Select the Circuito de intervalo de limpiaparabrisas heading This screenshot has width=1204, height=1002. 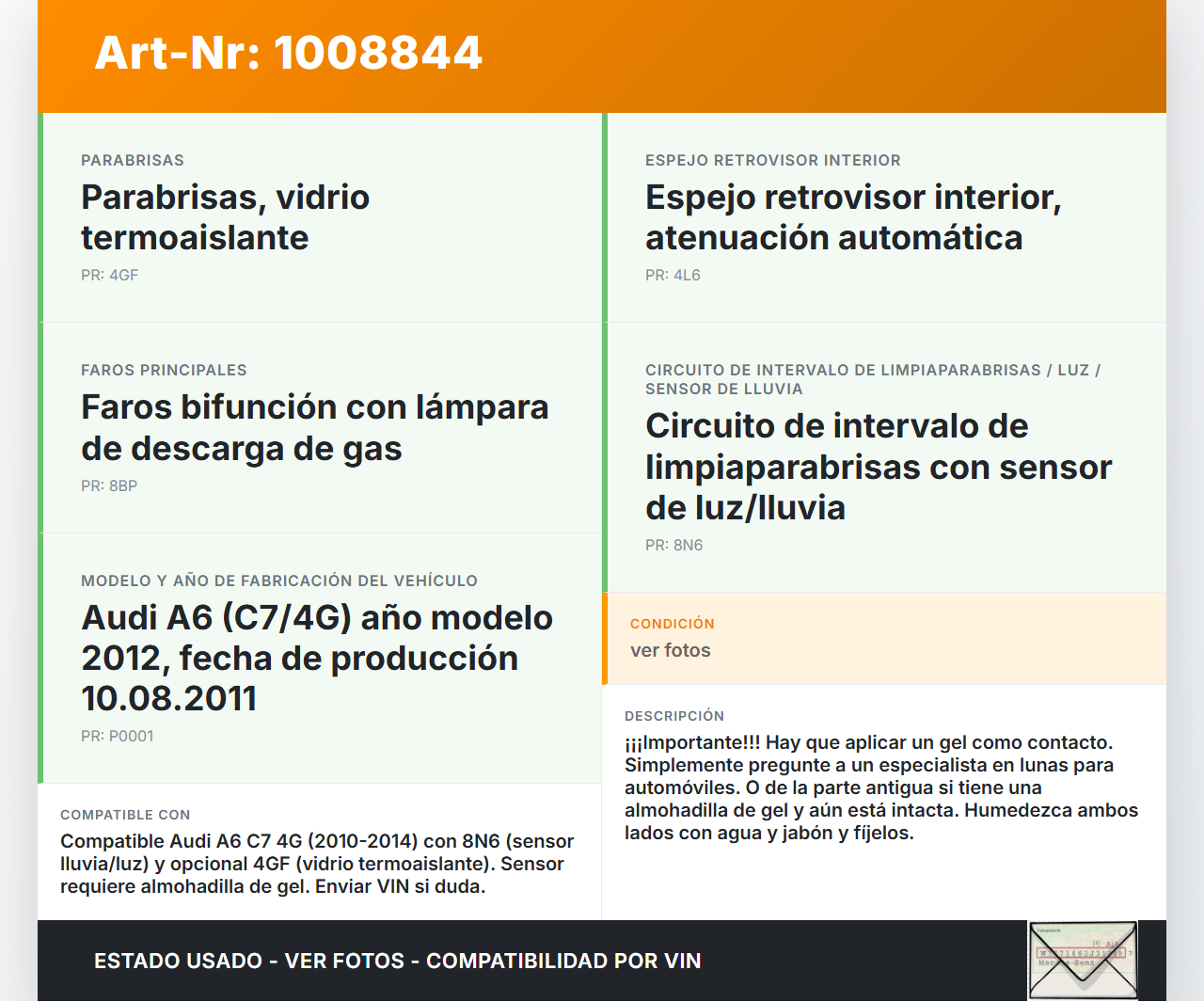(x=878, y=467)
